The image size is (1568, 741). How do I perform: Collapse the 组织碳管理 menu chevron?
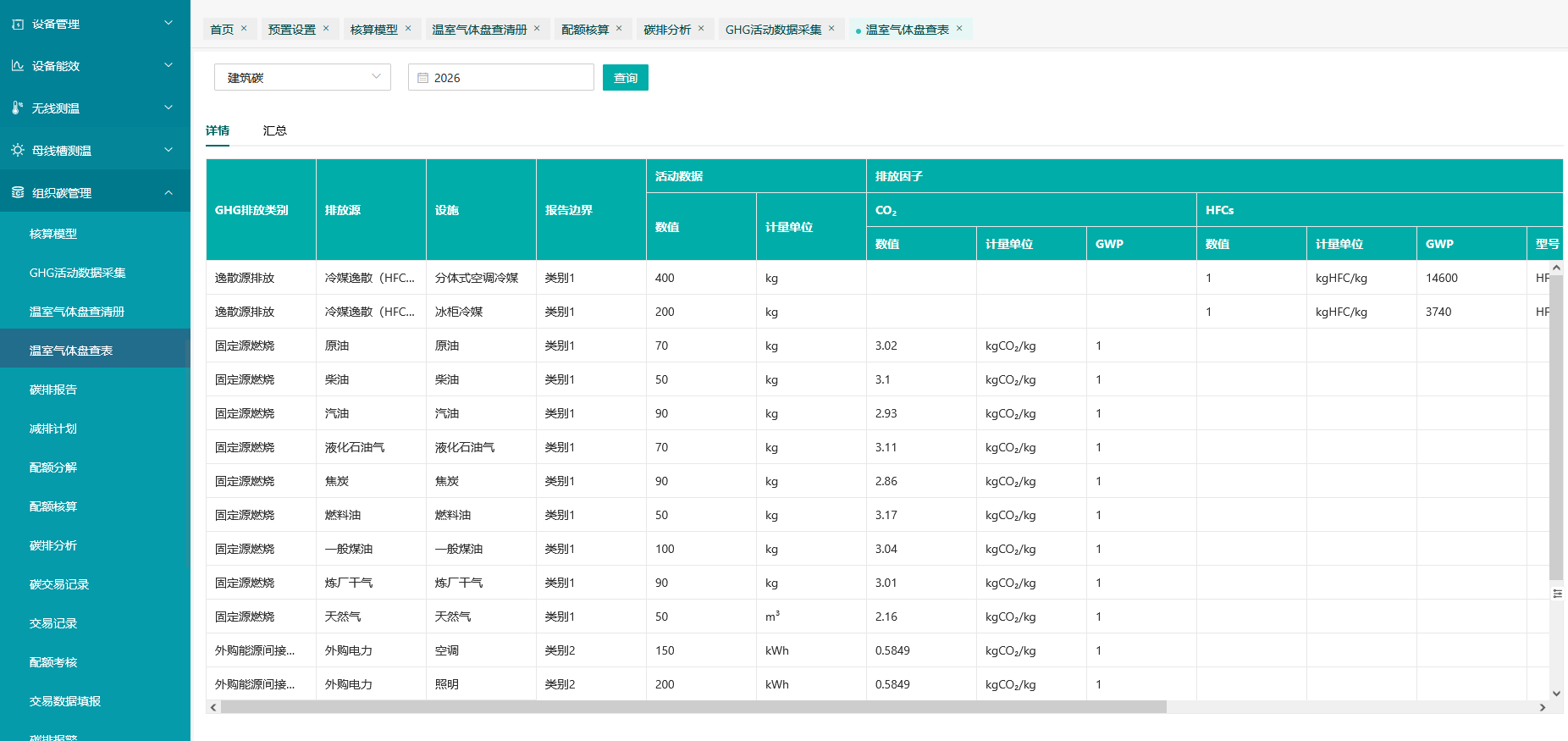click(168, 192)
